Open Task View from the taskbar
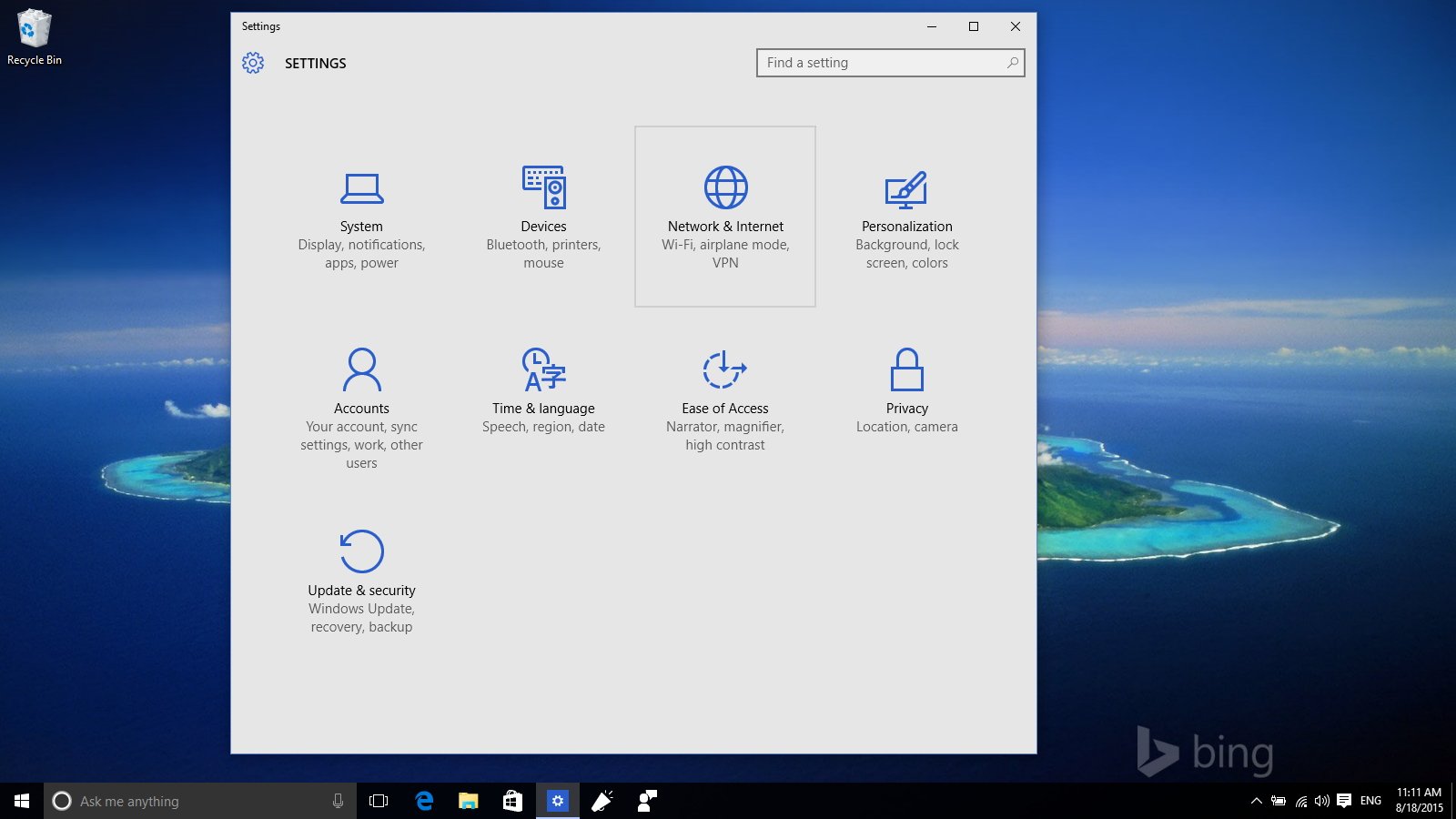Screen dimensions: 1456x819 (379, 801)
